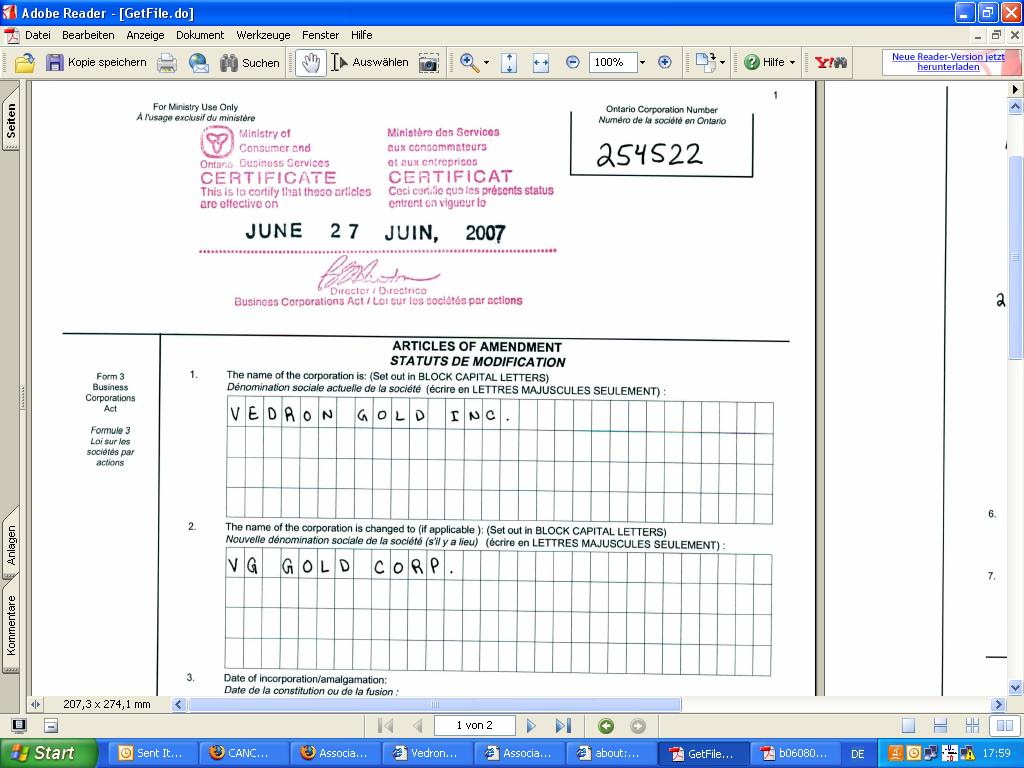Click the Windows Start button
This screenshot has height=768, width=1024.
[x=48, y=753]
